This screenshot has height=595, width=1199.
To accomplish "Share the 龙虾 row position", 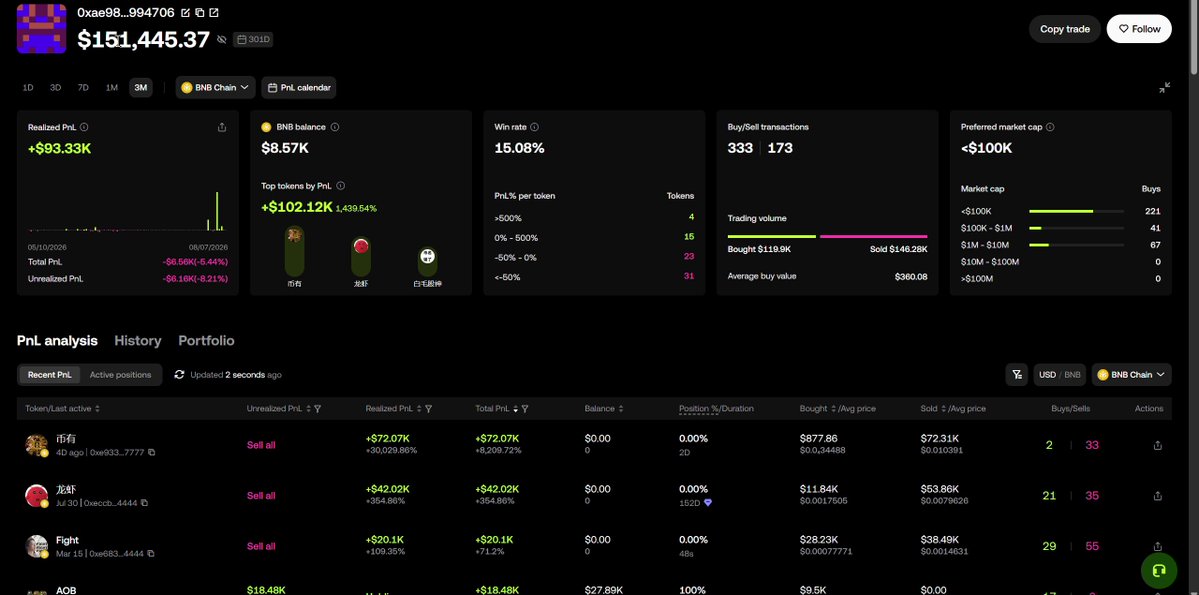I will (x=1158, y=496).
